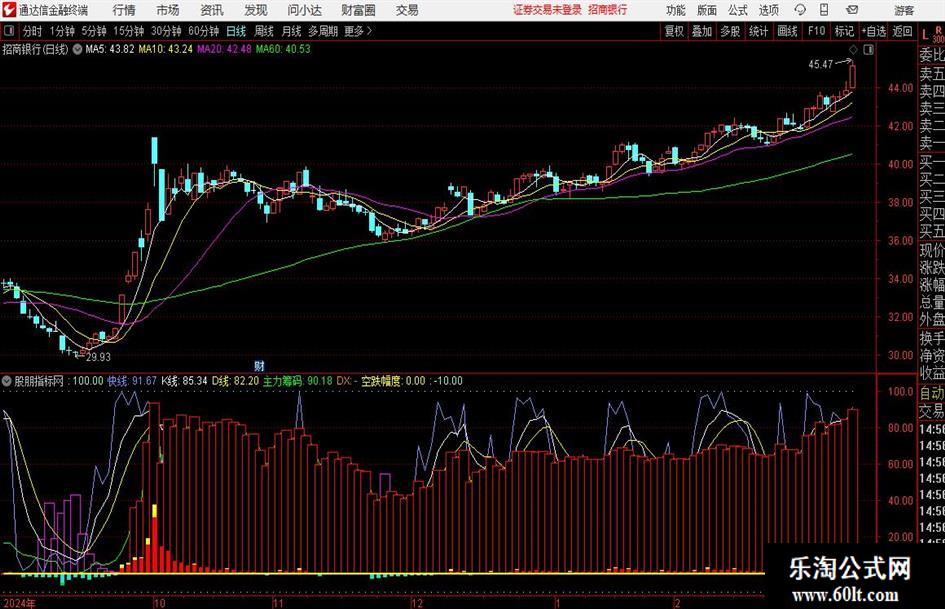
Task: Switch to 分时 view
Action: [32, 31]
